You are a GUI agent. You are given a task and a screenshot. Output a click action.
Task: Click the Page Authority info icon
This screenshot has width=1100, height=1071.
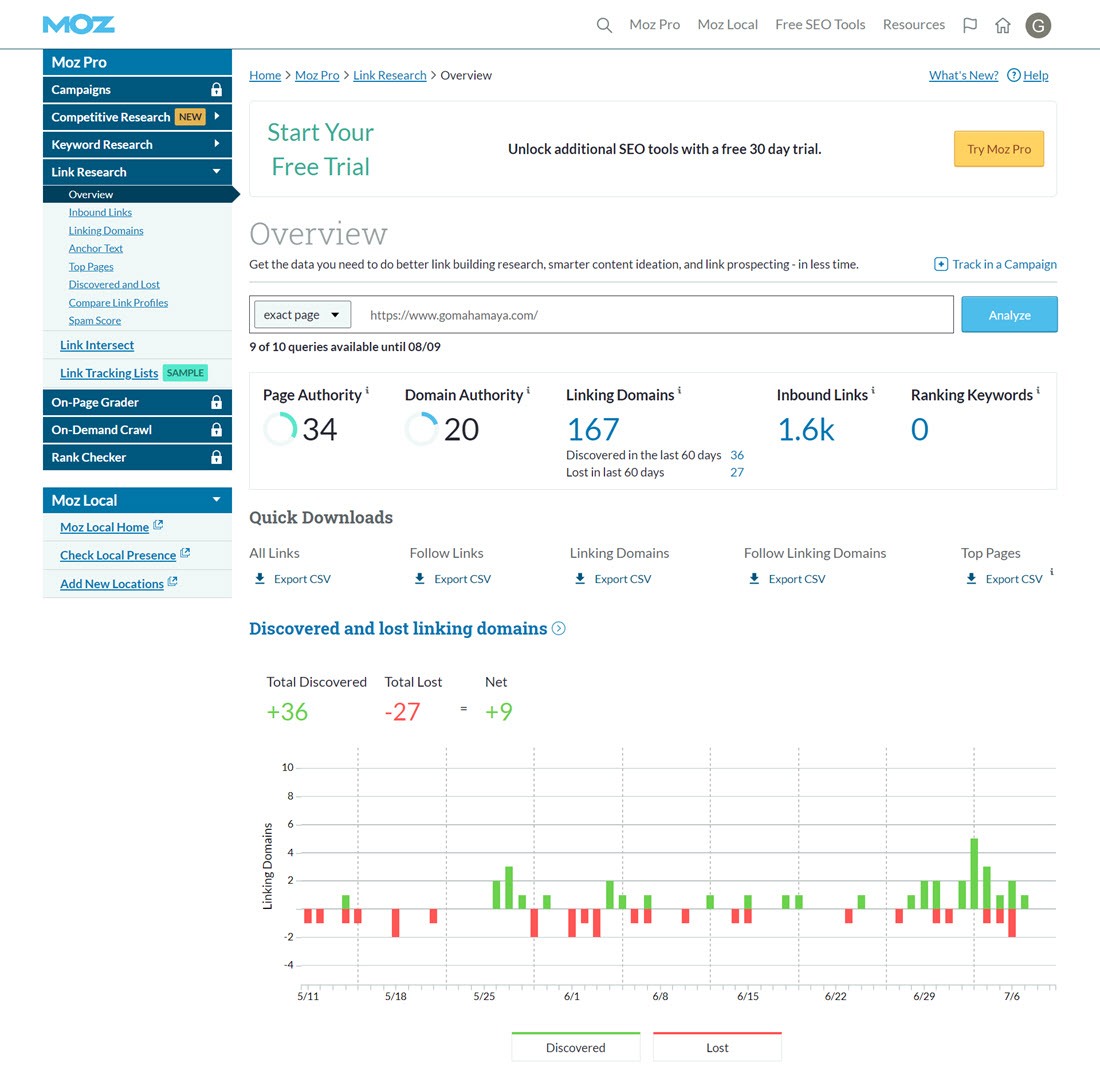(367, 390)
